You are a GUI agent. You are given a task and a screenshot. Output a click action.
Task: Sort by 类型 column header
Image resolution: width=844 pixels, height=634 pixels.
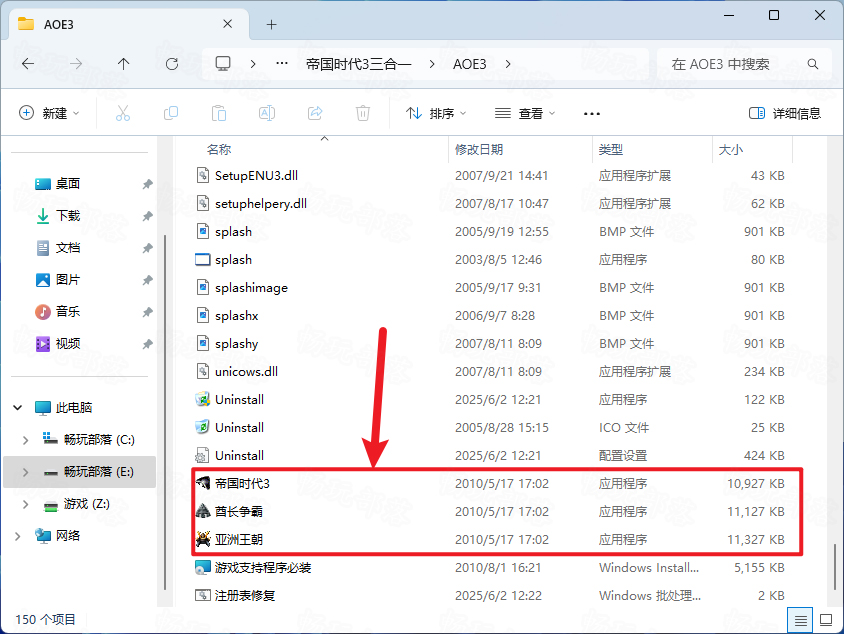(611, 149)
